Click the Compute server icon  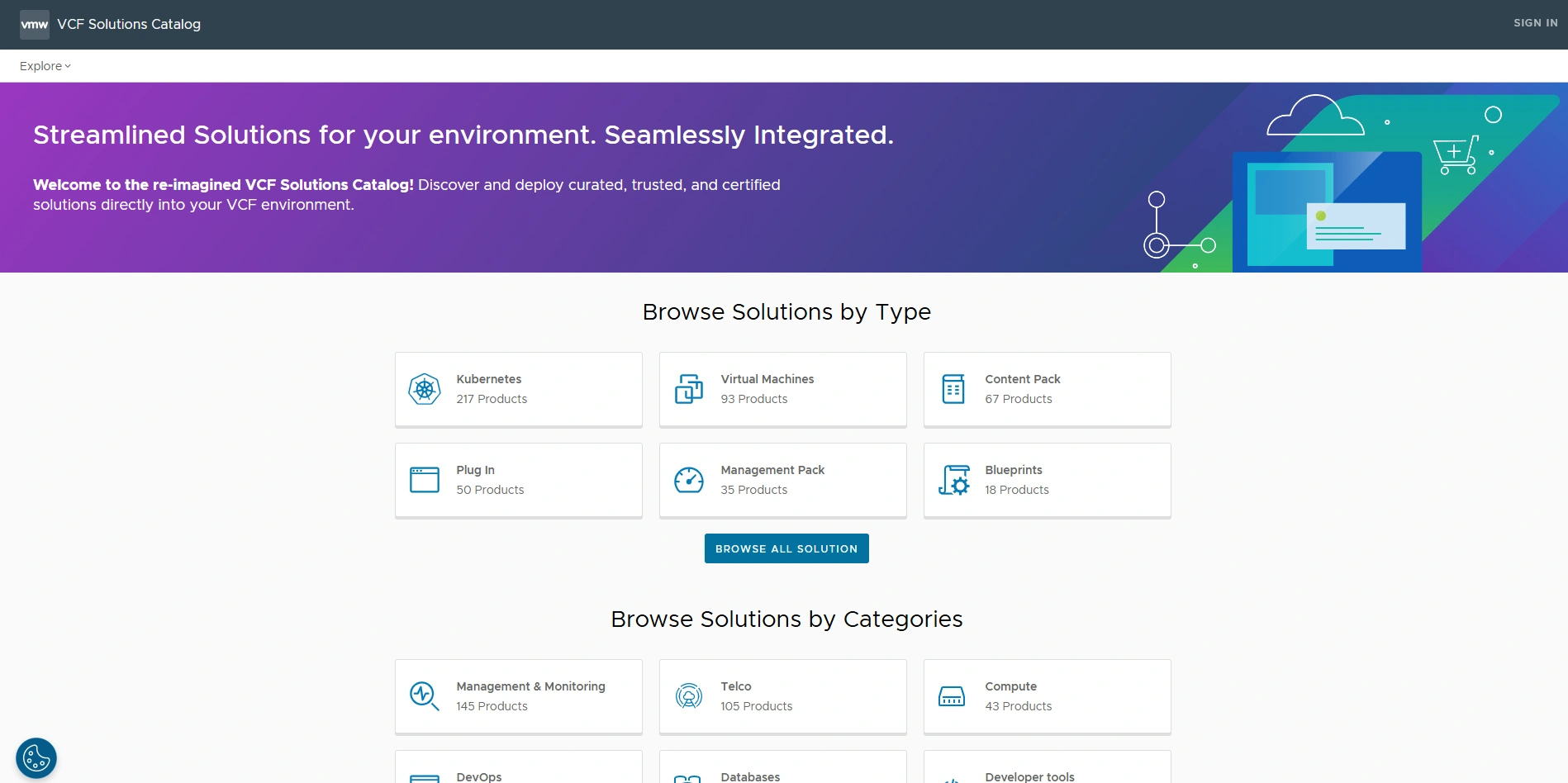tap(953, 695)
